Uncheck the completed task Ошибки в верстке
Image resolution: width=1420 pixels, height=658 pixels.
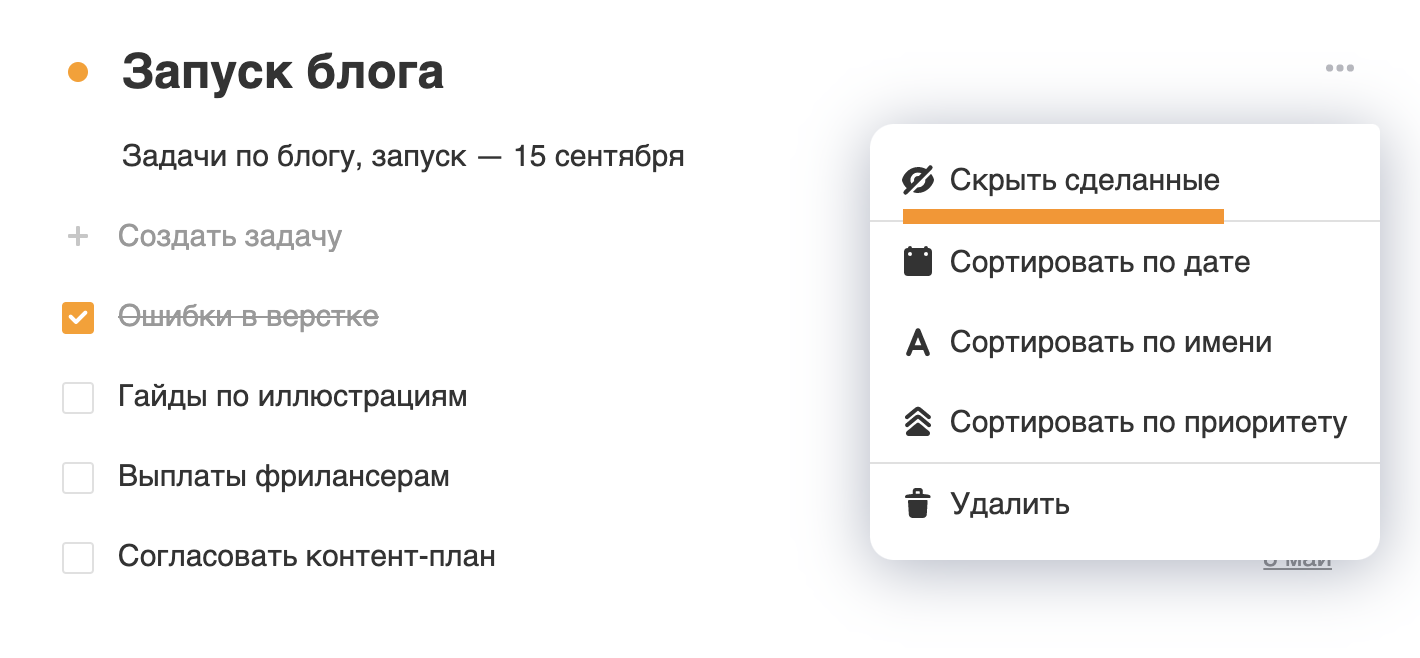click(x=78, y=318)
